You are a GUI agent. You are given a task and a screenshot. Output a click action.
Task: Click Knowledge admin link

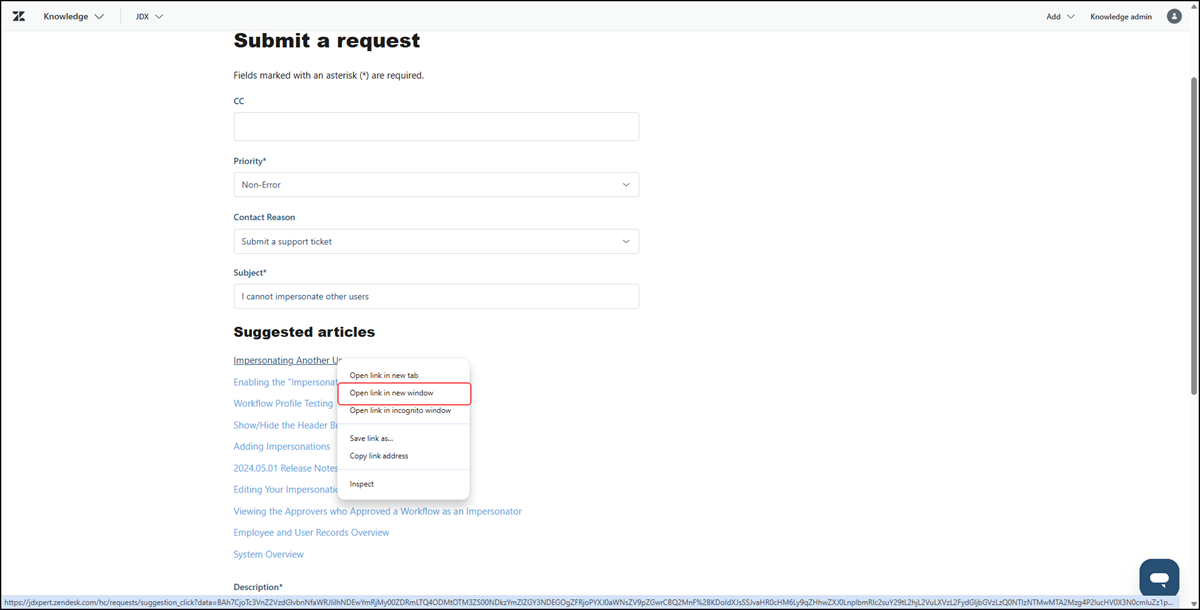point(1120,17)
